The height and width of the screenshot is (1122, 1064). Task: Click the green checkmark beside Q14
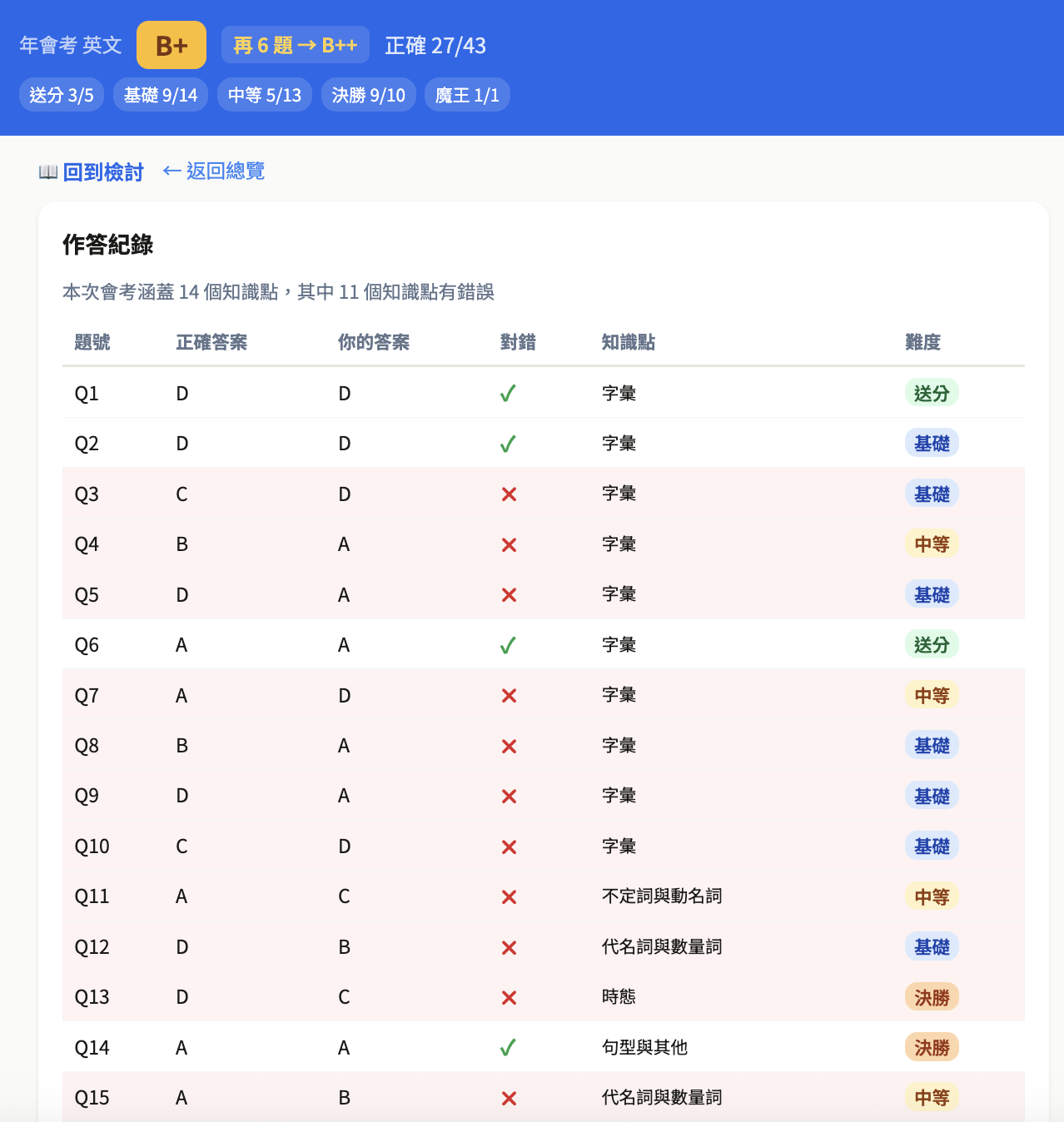pos(509,1047)
